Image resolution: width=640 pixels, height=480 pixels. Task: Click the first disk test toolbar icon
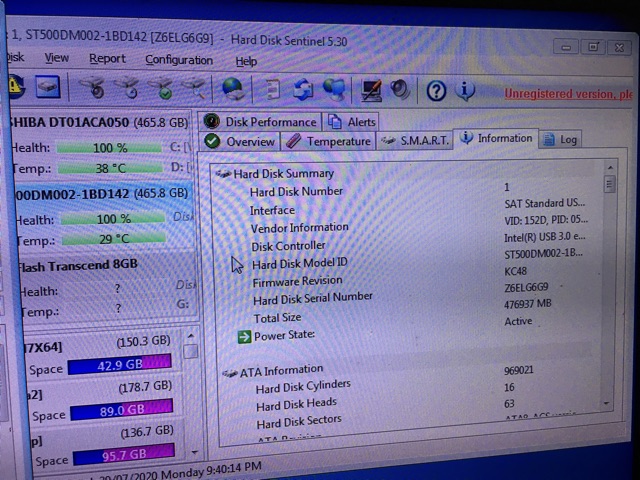point(93,87)
